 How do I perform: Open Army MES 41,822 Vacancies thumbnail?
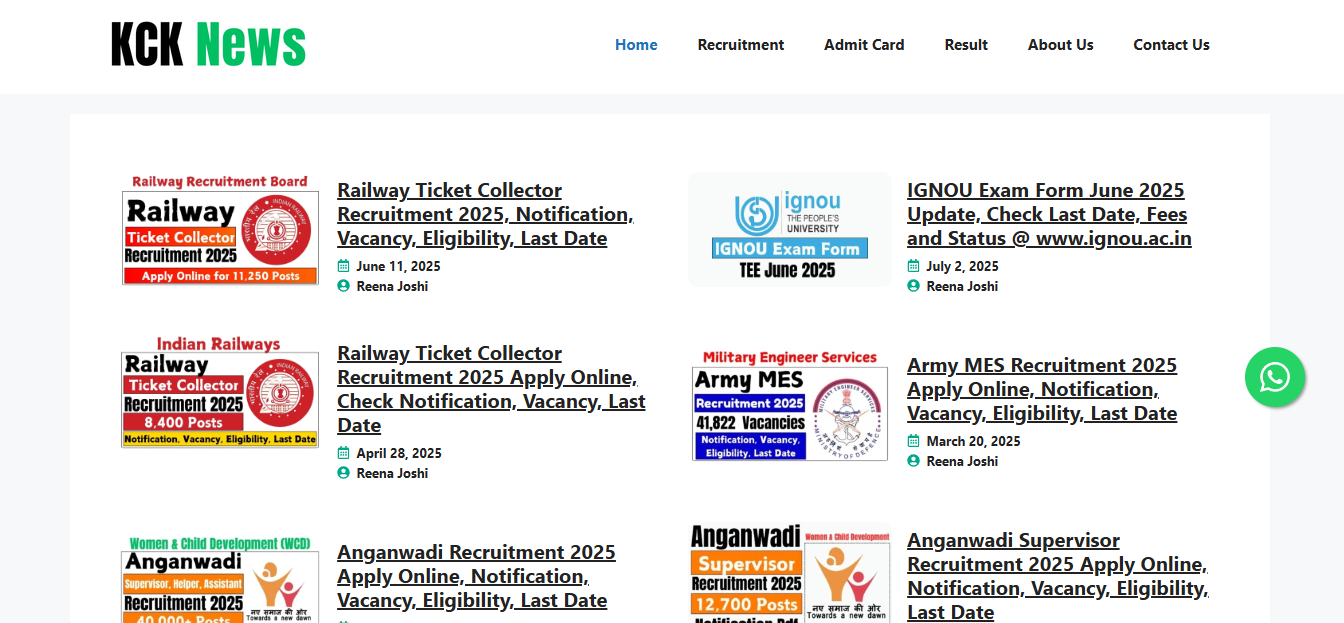[790, 405]
